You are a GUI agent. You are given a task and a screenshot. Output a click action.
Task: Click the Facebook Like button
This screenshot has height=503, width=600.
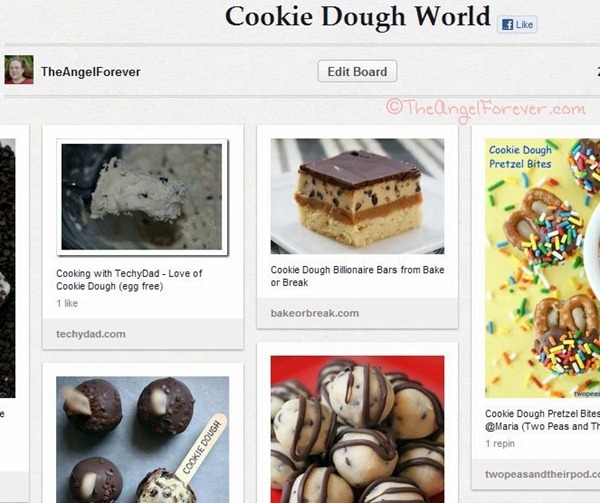[x=517, y=25]
